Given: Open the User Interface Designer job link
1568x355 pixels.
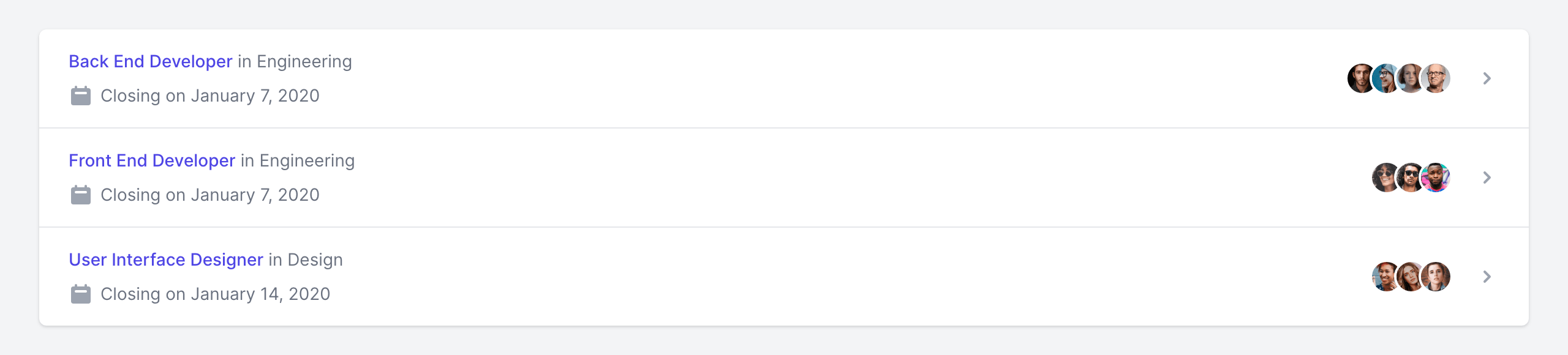Looking at the screenshot, I should 166,260.
